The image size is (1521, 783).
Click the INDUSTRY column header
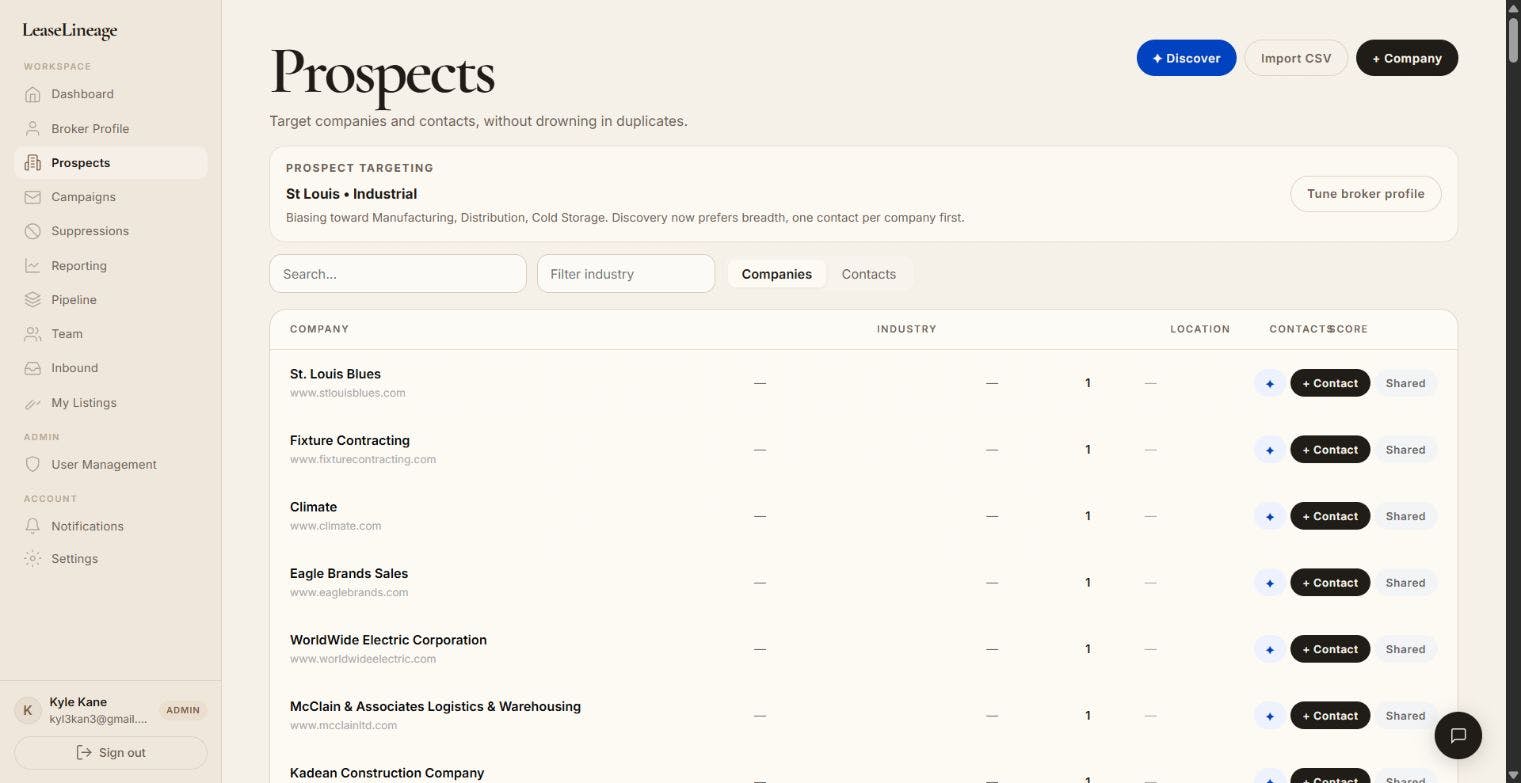click(907, 329)
